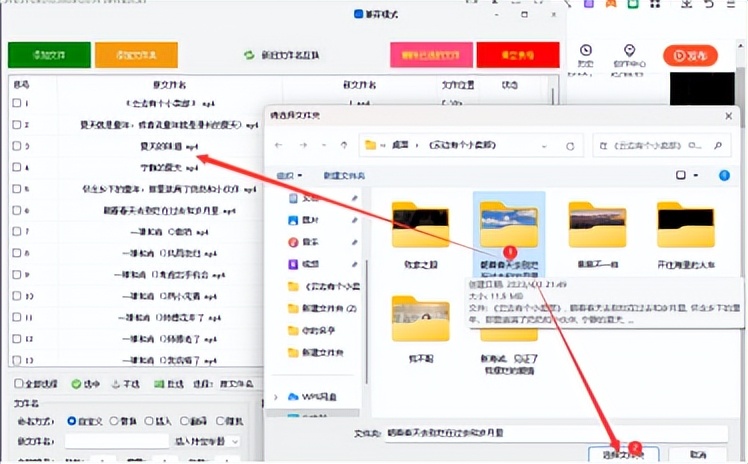Screen dimensions: 748x464
Task: Open Music in the dialog sidebar
Action: [x=304, y=242]
